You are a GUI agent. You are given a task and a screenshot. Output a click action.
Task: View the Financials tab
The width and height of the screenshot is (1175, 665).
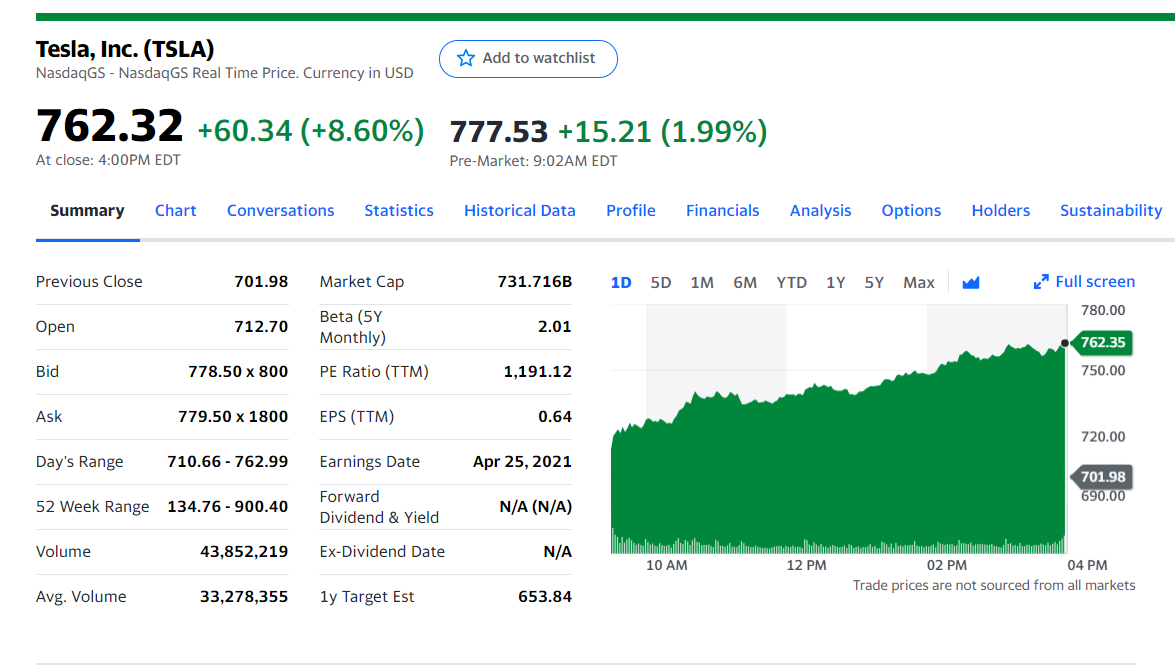click(x=722, y=211)
